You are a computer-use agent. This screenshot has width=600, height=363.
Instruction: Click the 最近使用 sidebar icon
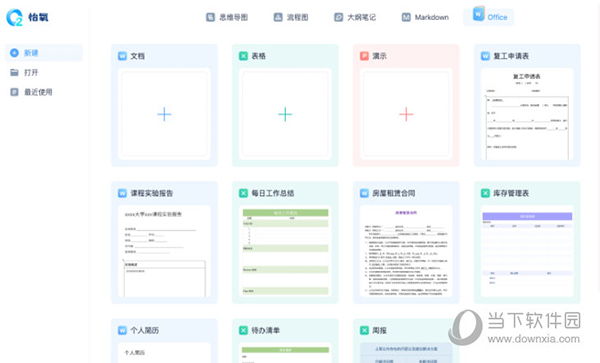pos(14,92)
